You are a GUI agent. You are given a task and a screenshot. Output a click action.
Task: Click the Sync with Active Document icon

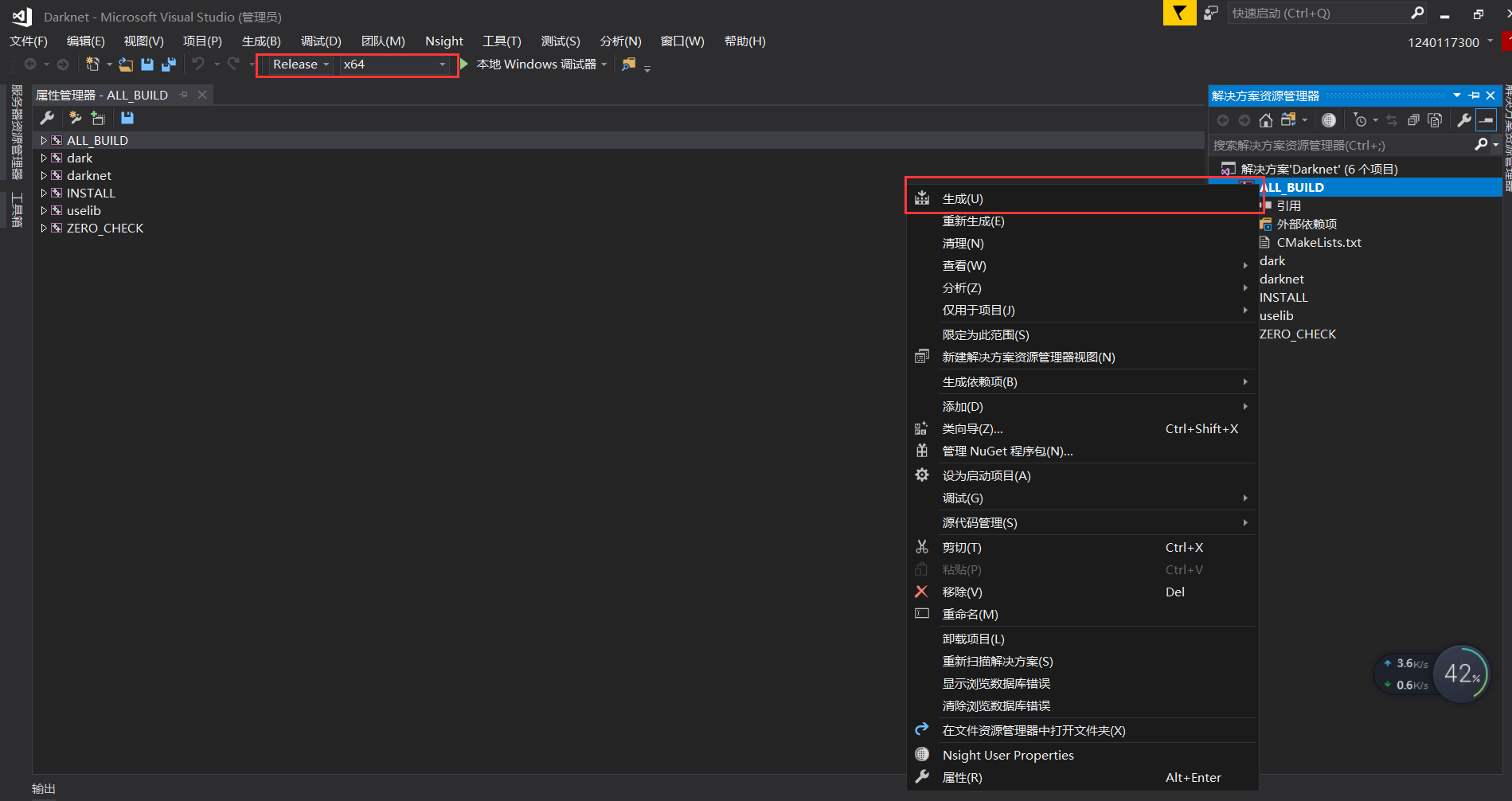pyautogui.click(x=1392, y=120)
